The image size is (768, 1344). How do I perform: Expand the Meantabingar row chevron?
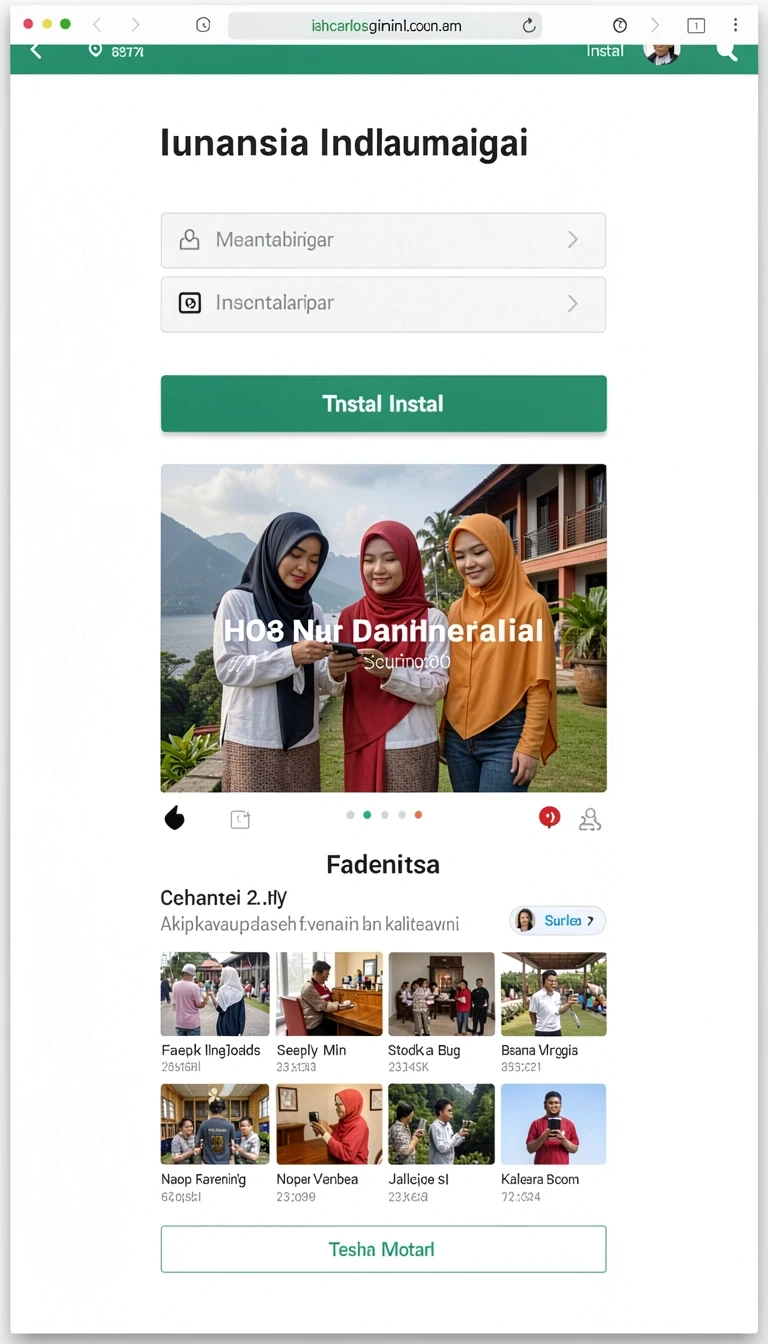pyautogui.click(x=573, y=240)
